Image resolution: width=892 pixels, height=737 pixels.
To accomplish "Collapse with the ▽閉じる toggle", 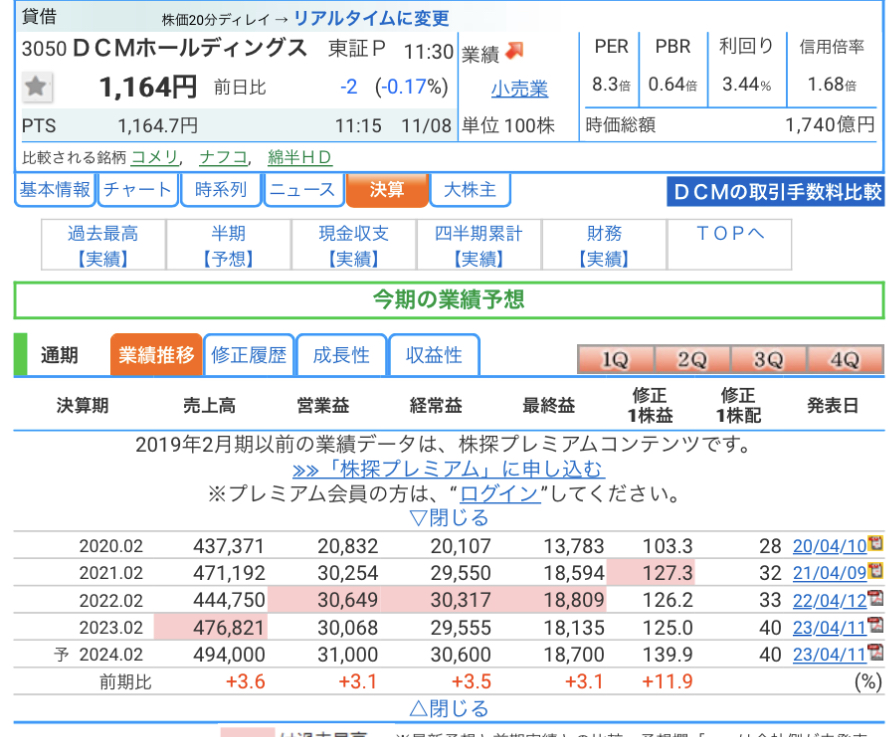I will [x=449, y=517].
